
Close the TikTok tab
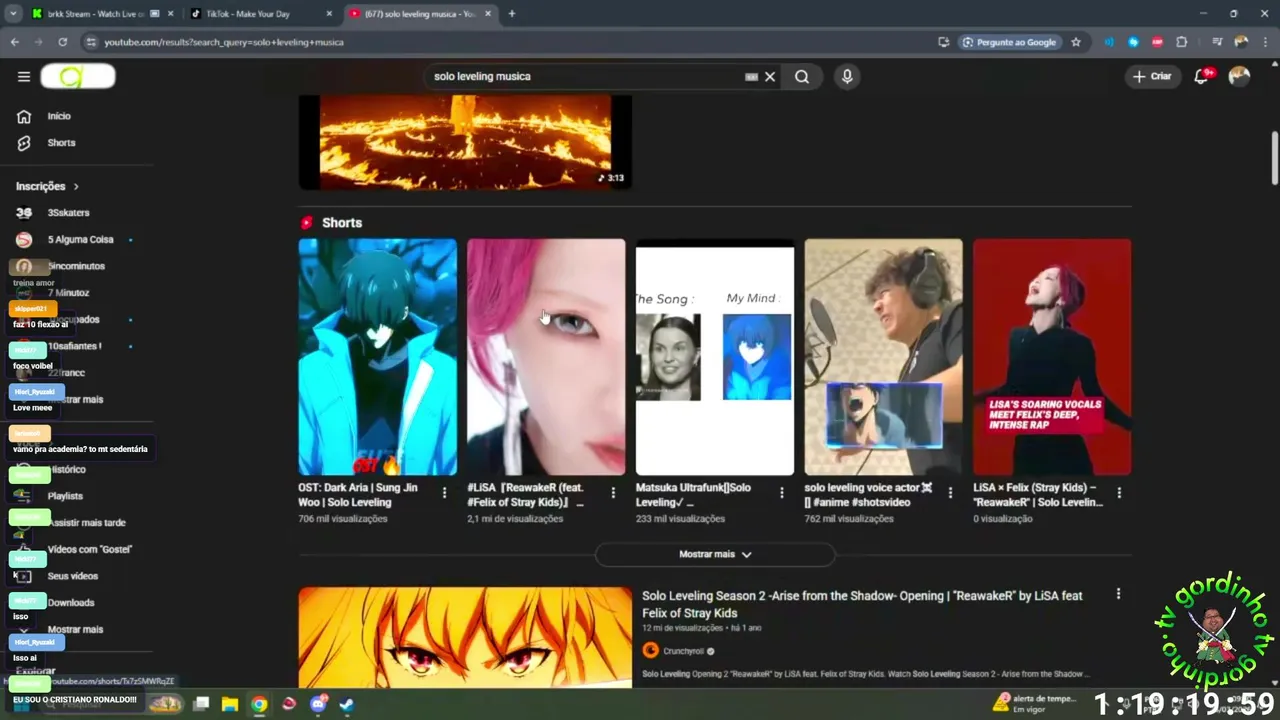329,14
